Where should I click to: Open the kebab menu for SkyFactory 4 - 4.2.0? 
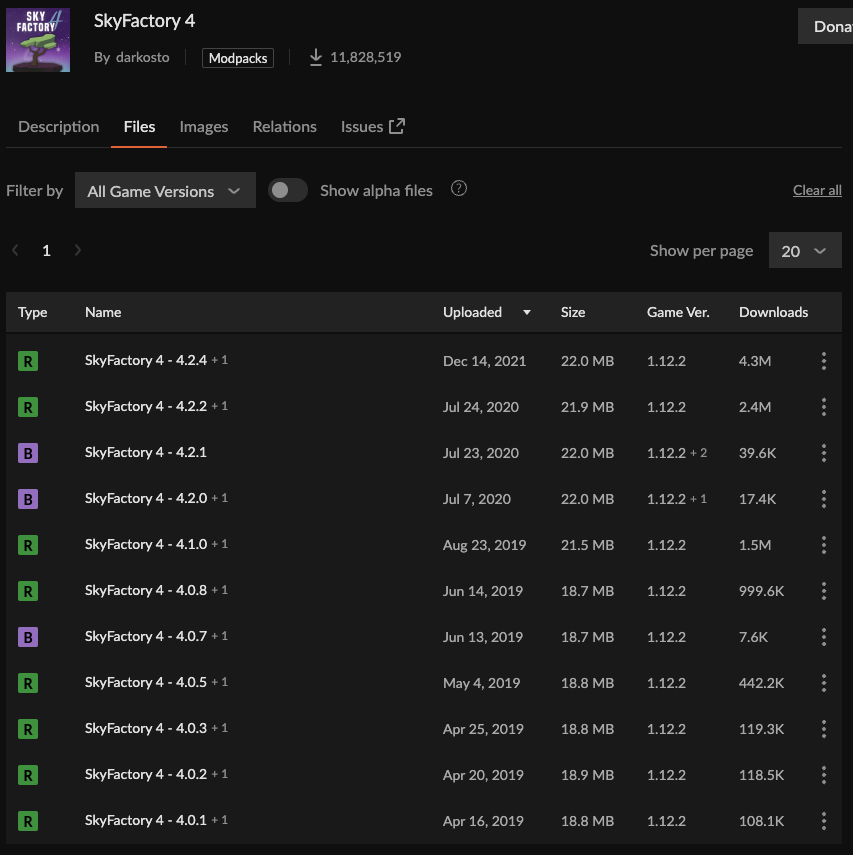pyautogui.click(x=824, y=499)
